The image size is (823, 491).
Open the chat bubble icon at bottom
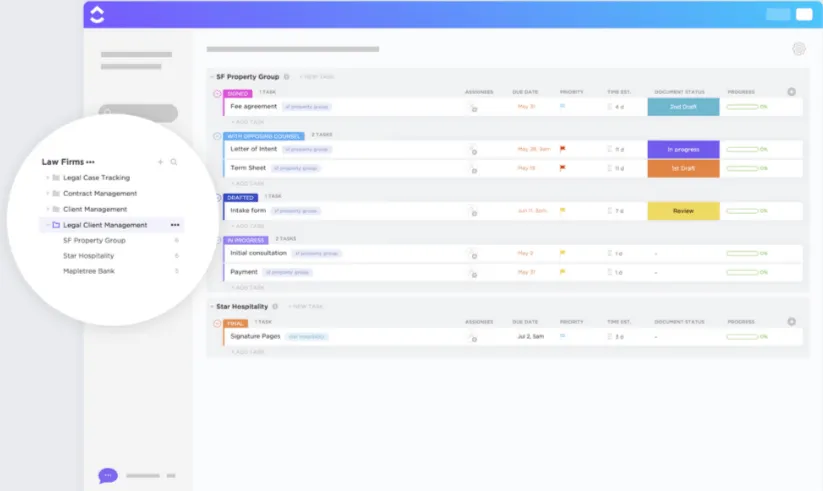[x=108, y=475]
